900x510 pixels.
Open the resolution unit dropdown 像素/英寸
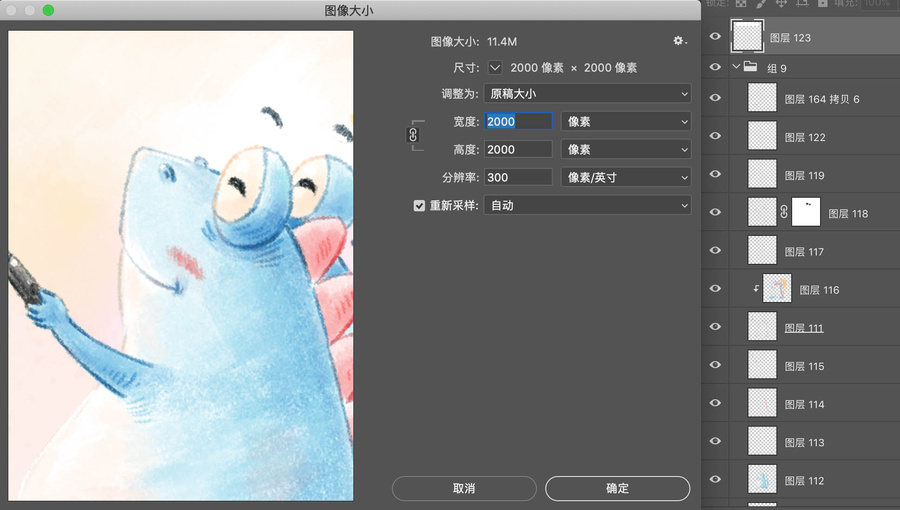[x=626, y=177]
